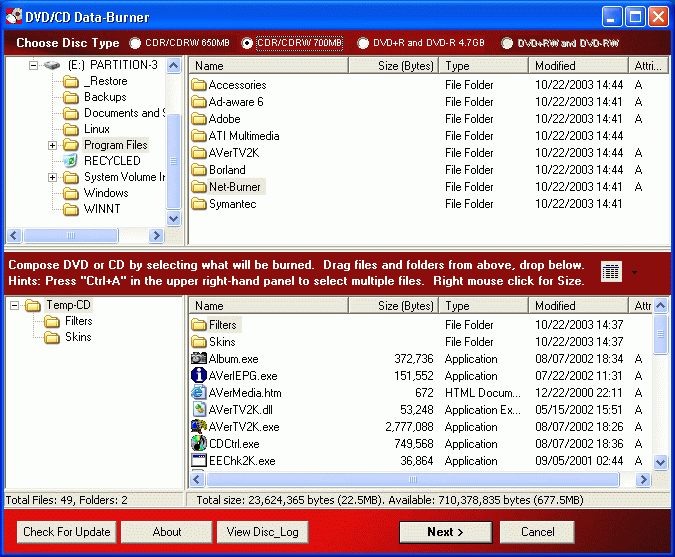The width and height of the screenshot is (675, 557).
Task: Click the Skins folder icon in lower tree
Action: (x=52, y=337)
